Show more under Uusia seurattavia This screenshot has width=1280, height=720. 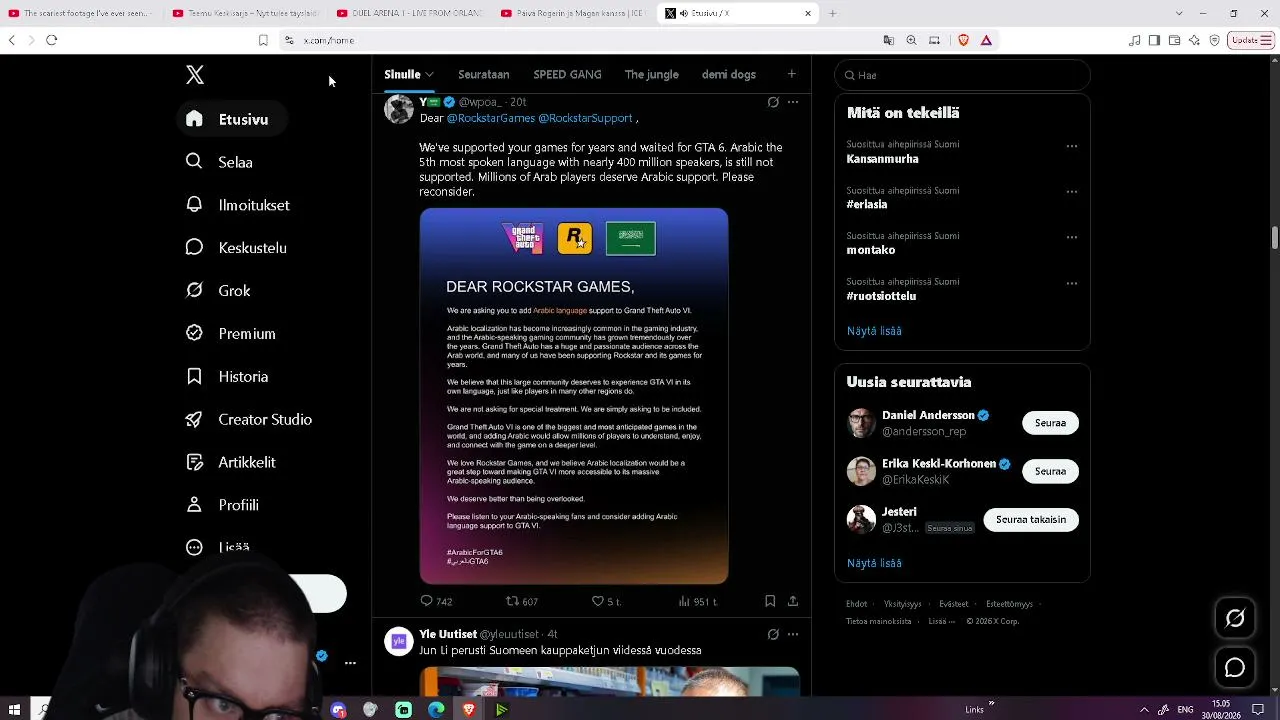point(874,563)
